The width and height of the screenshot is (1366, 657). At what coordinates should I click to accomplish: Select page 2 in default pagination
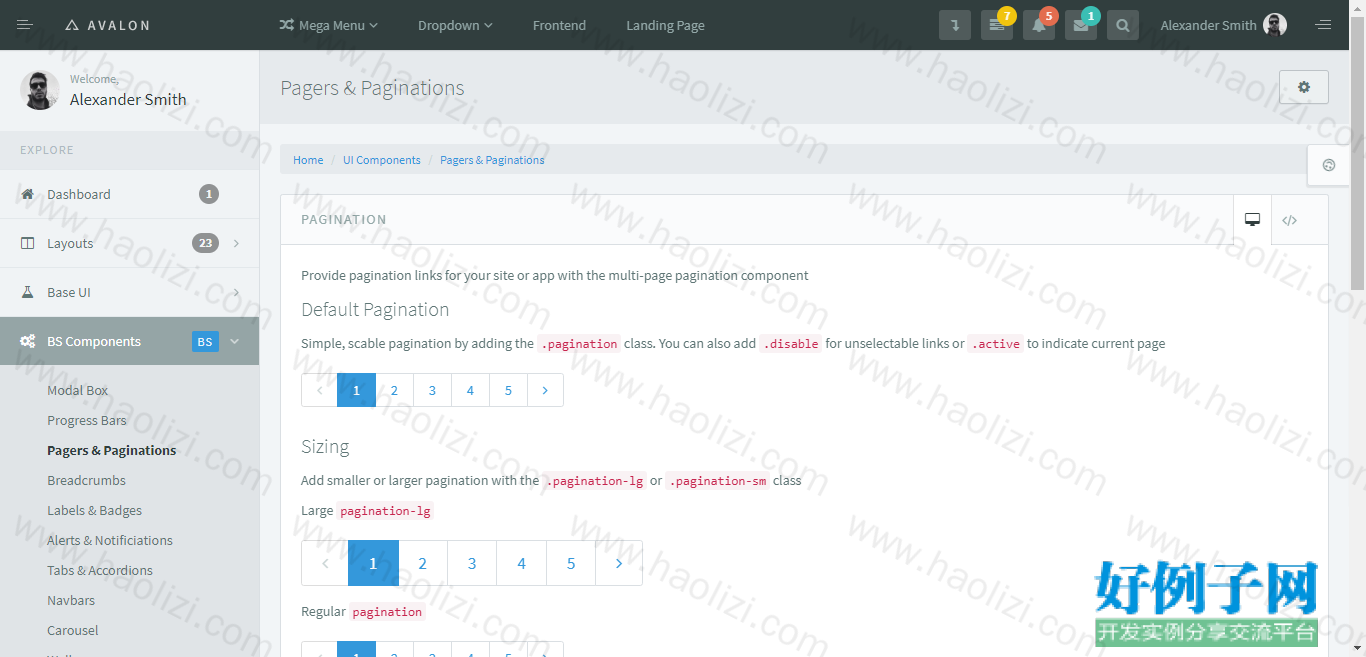395,390
